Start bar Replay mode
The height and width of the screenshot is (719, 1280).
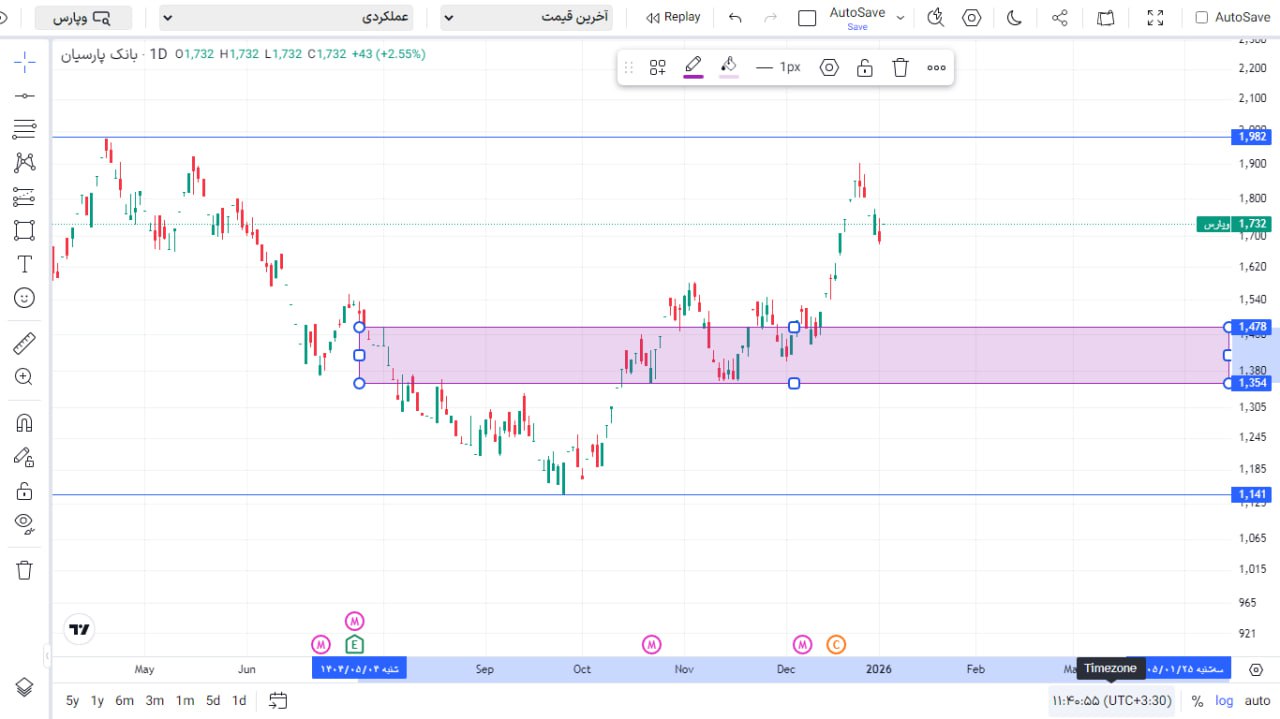673,17
